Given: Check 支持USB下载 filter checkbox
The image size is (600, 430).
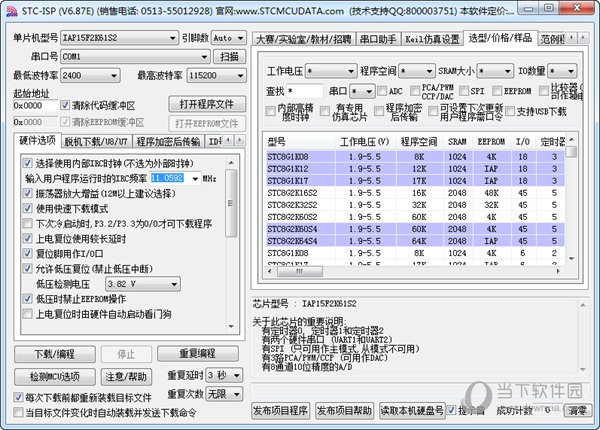Looking at the screenshot, I should pyautogui.click(x=510, y=111).
